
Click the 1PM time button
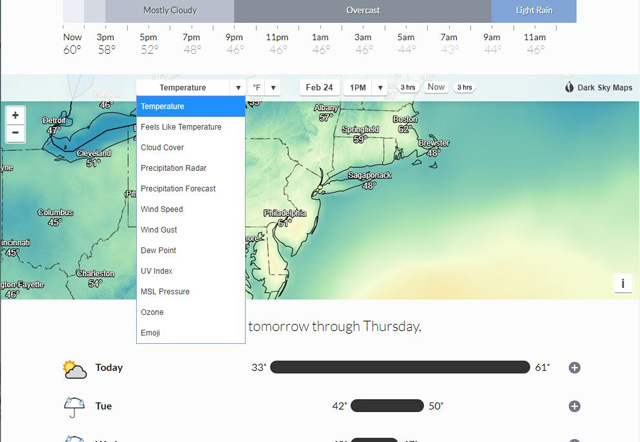pos(358,87)
